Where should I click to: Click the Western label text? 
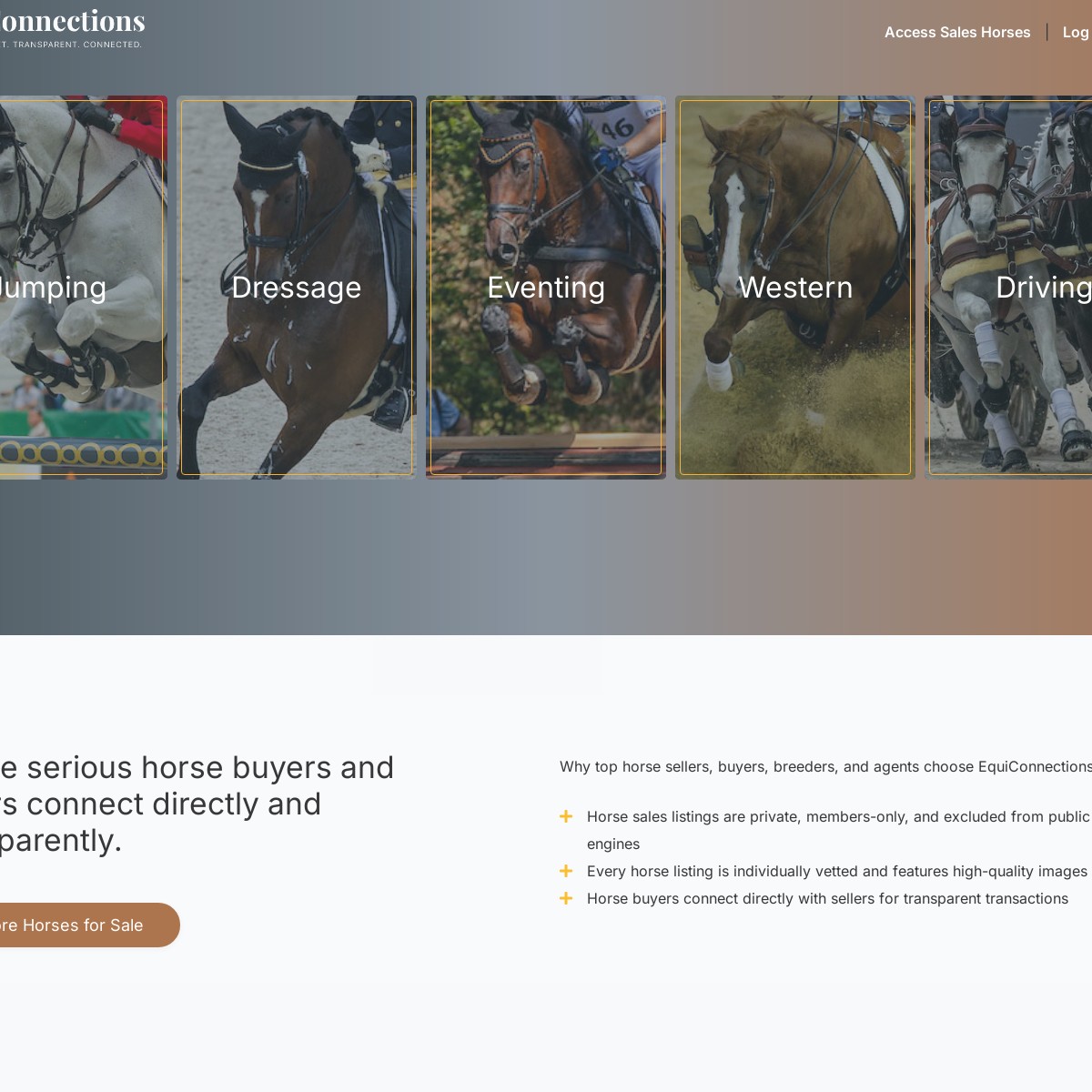click(795, 288)
